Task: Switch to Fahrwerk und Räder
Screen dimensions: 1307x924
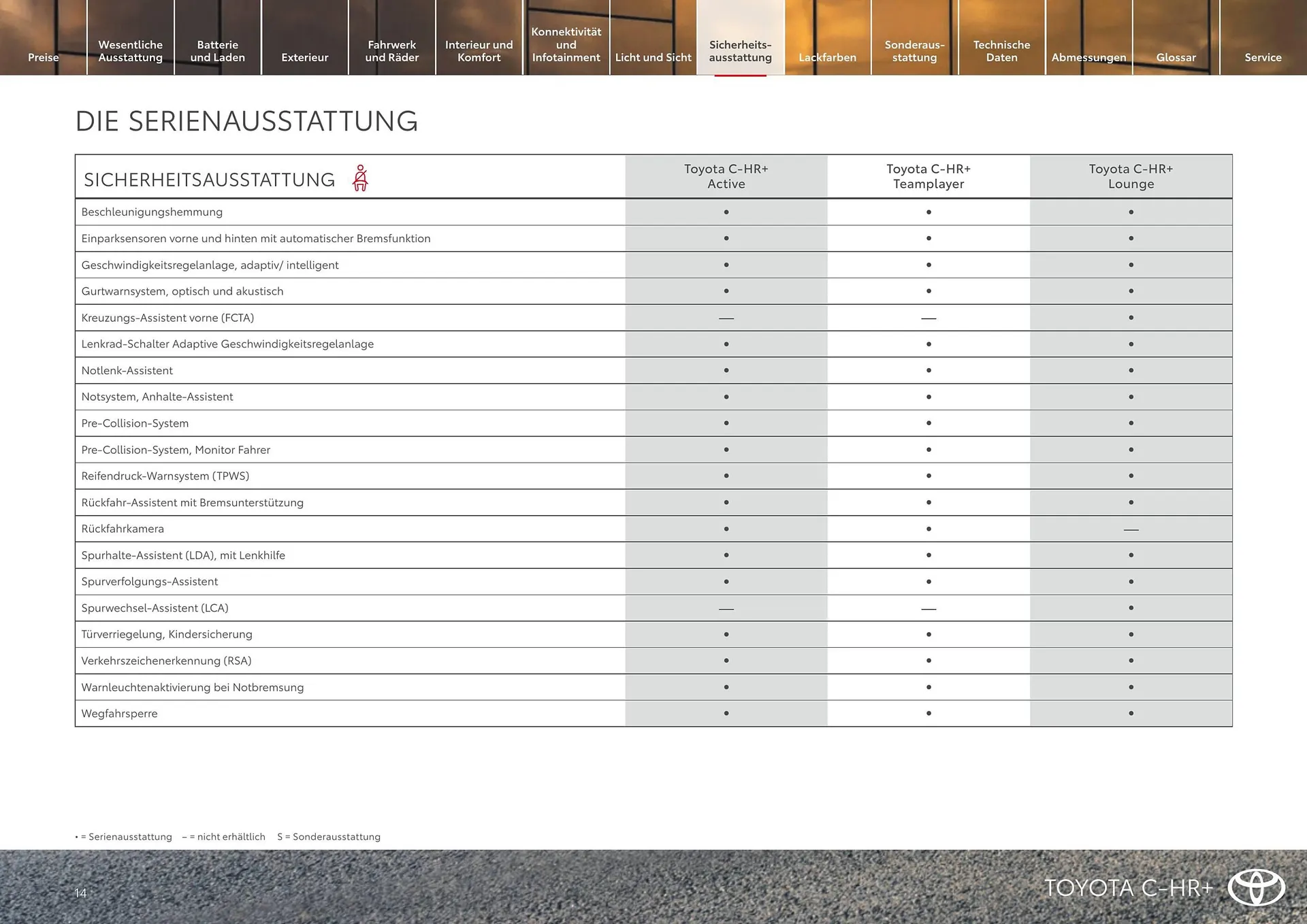Action: [391, 51]
